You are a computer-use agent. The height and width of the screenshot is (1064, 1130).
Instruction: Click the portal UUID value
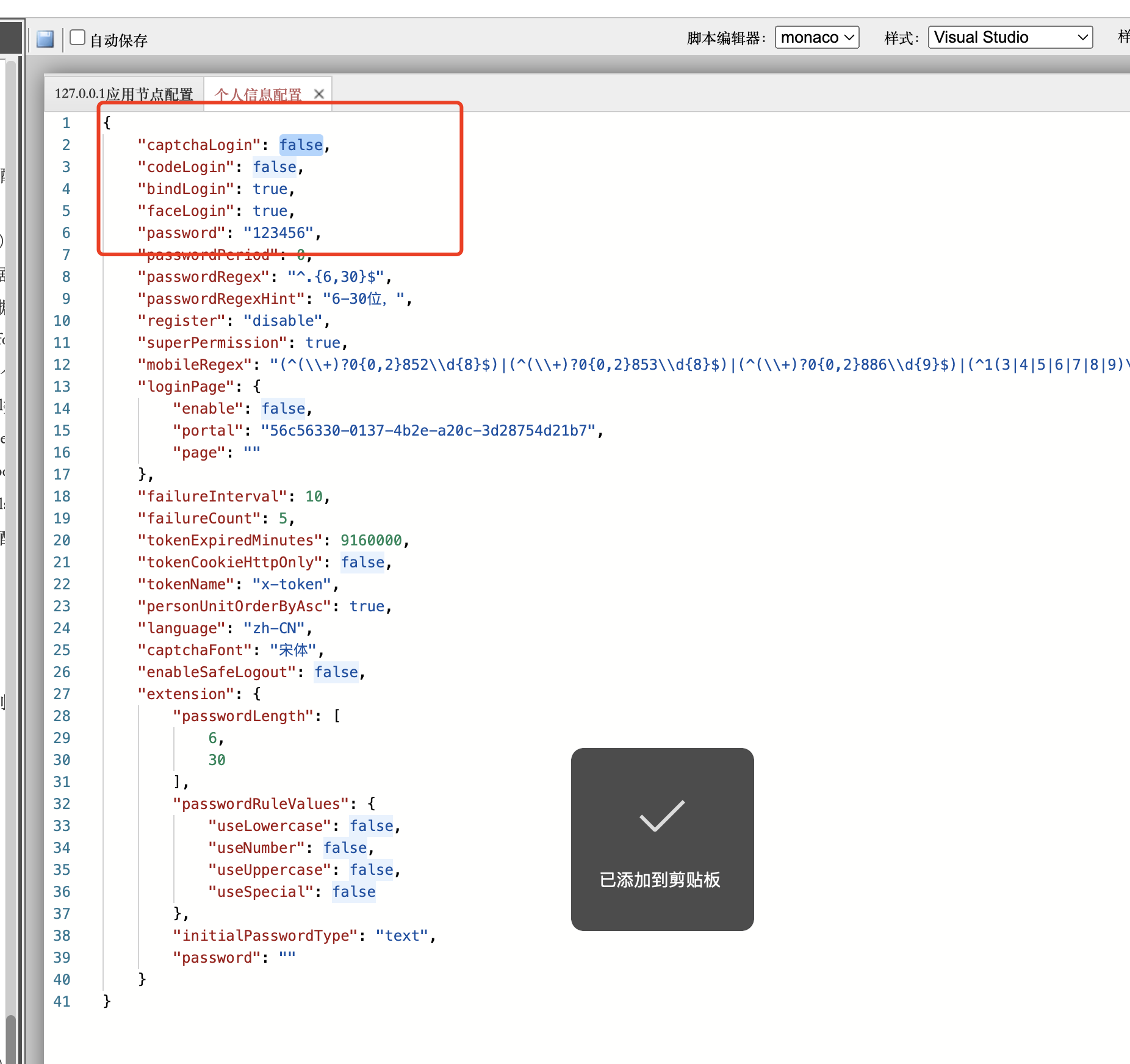428,431
